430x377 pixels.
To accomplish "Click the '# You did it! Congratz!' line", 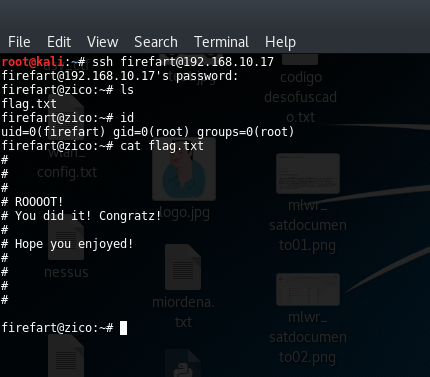I will [x=81, y=216].
